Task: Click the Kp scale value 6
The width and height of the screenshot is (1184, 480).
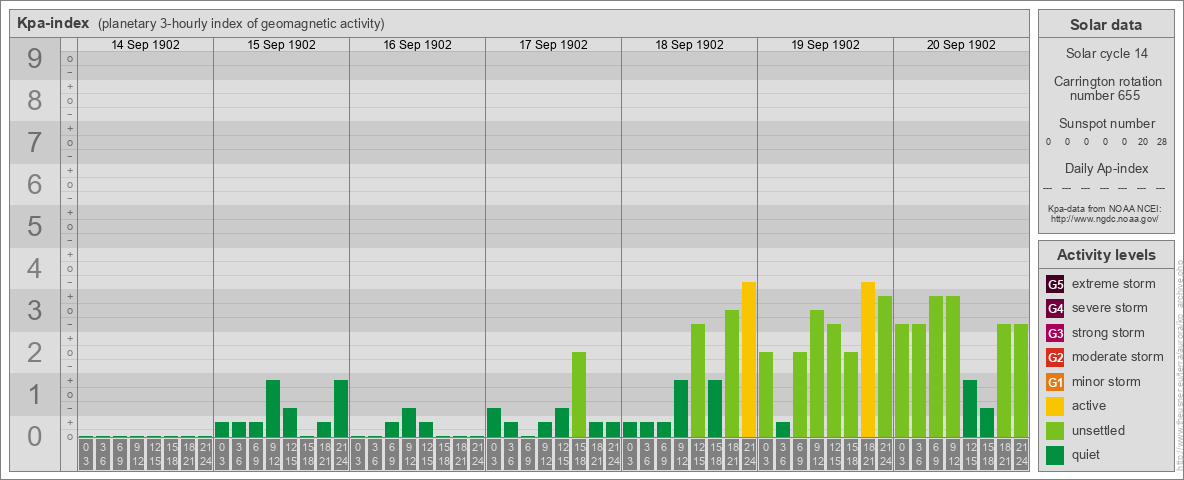Action: pyautogui.click(x=35, y=184)
